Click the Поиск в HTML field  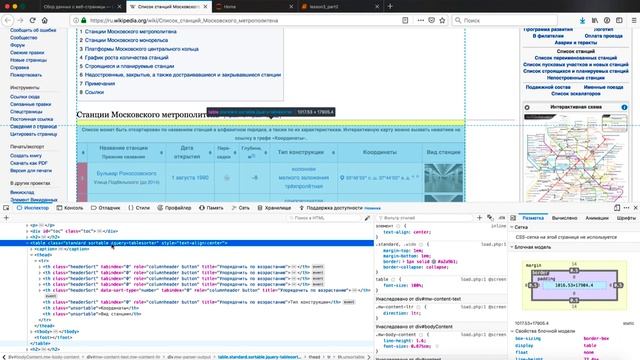tap(324, 218)
